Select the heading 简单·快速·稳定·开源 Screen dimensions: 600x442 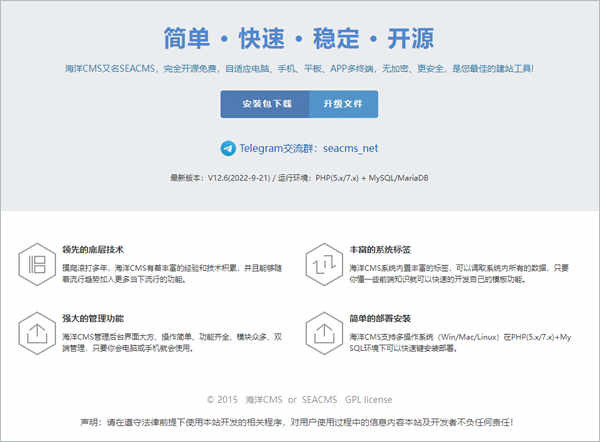point(299,39)
